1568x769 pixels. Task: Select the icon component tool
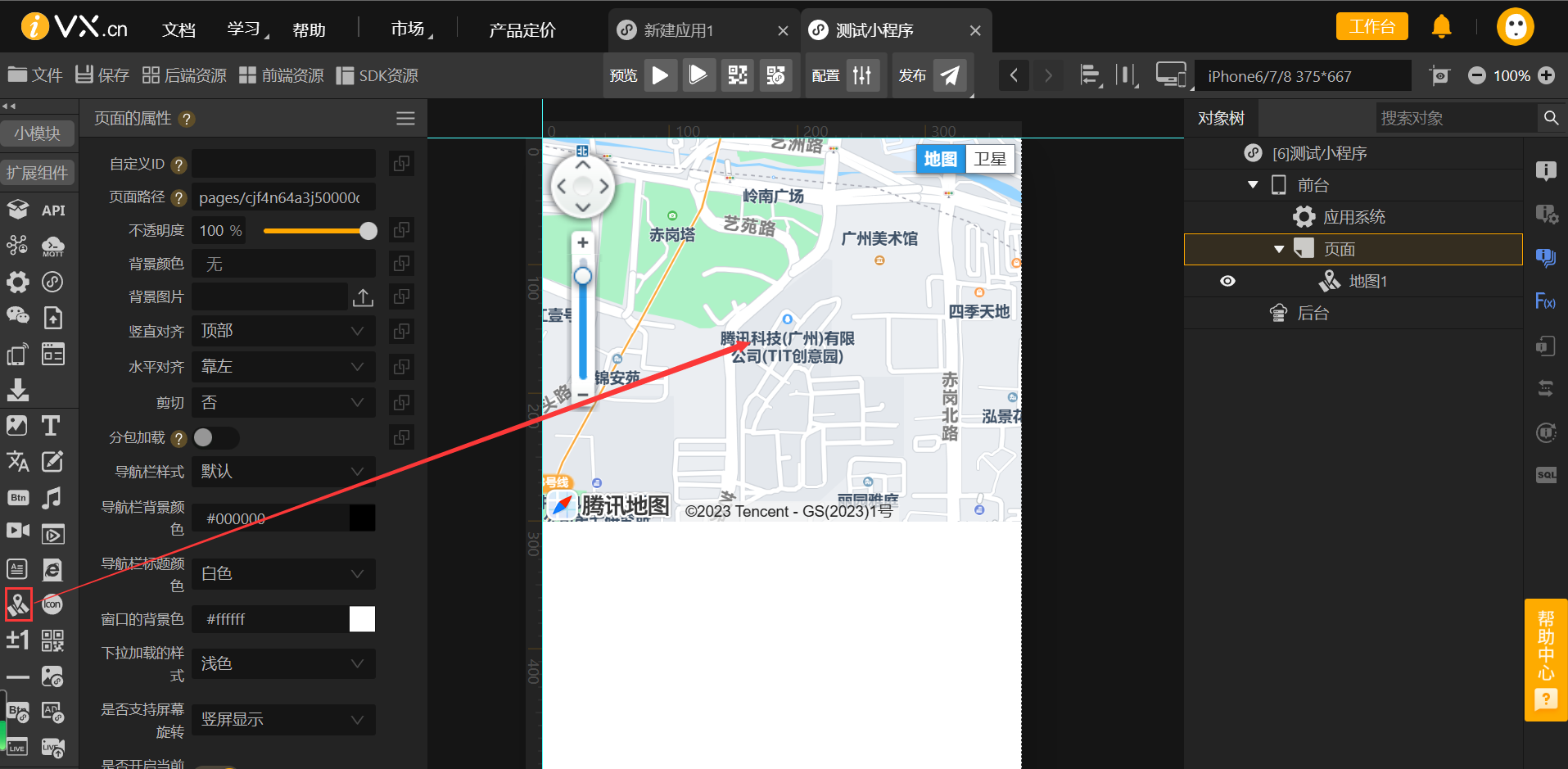(x=52, y=604)
